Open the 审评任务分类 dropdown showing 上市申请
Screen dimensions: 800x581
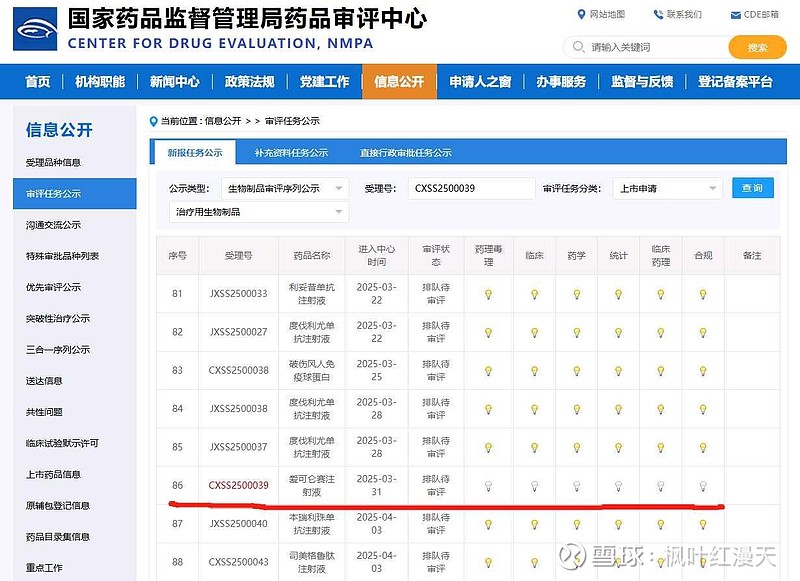(667, 188)
